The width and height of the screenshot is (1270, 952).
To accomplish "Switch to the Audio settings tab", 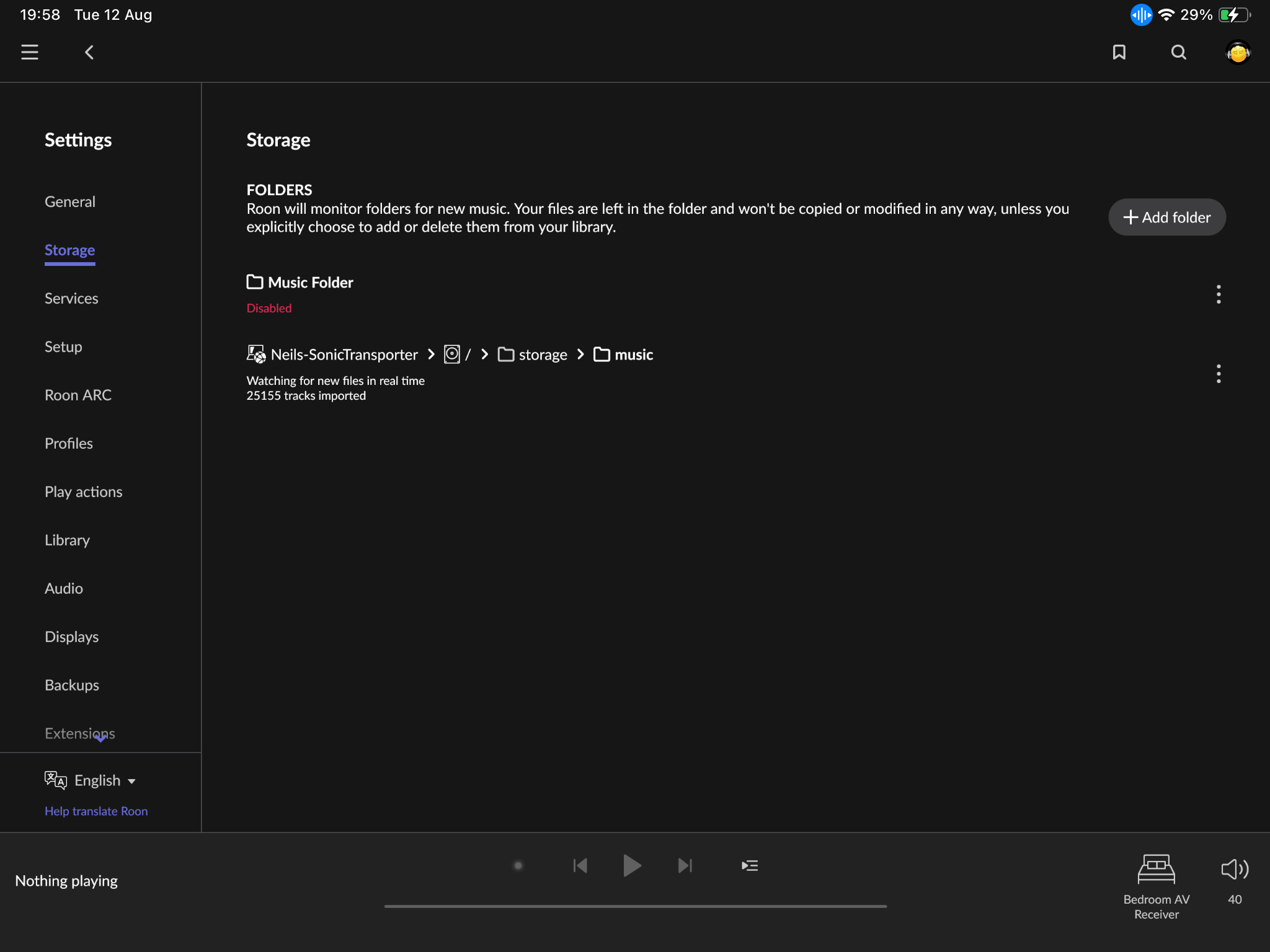I will pos(64,588).
